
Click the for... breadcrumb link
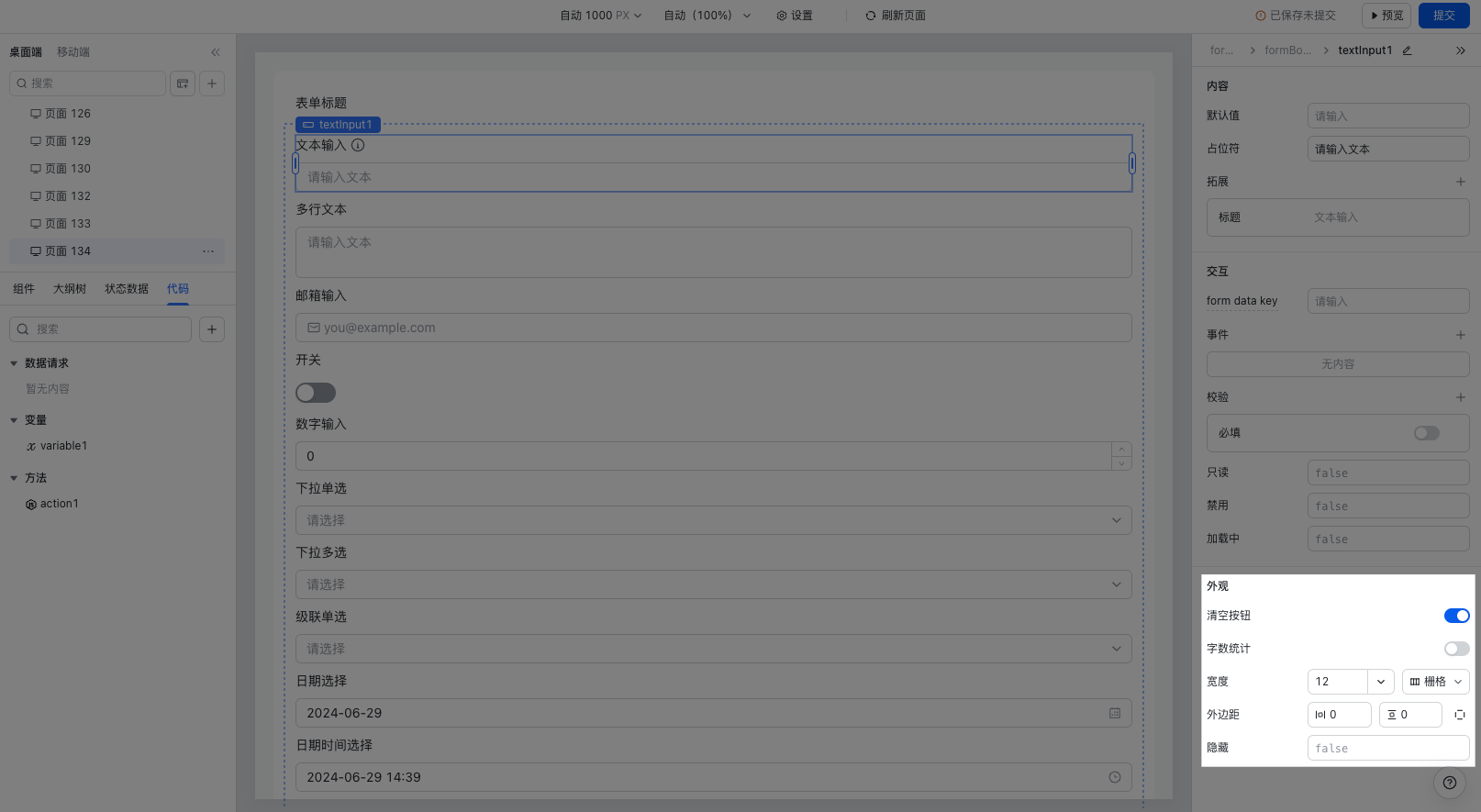(x=1221, y=50)
